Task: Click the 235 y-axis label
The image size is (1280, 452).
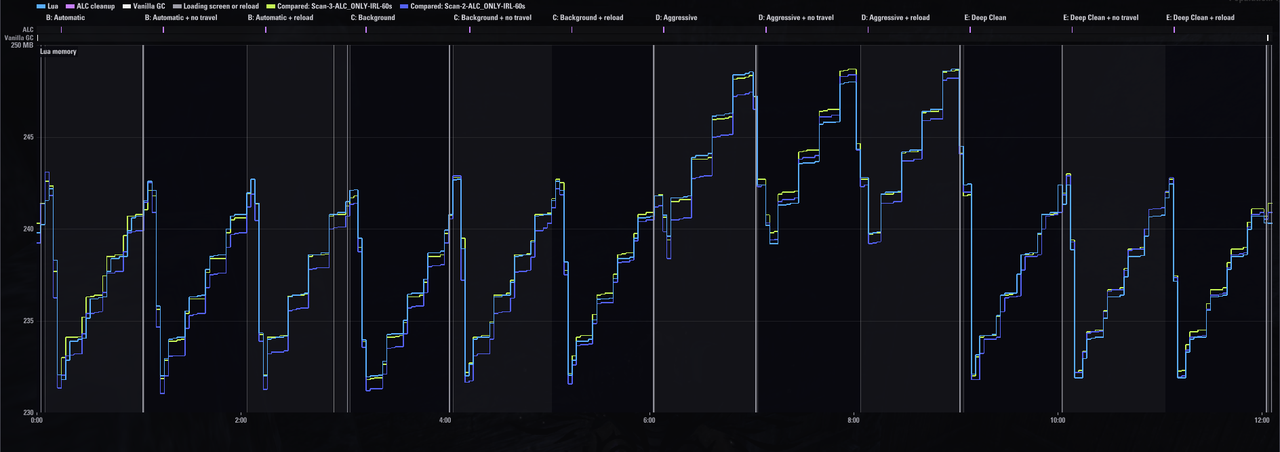Action: (x=29, y=321)
